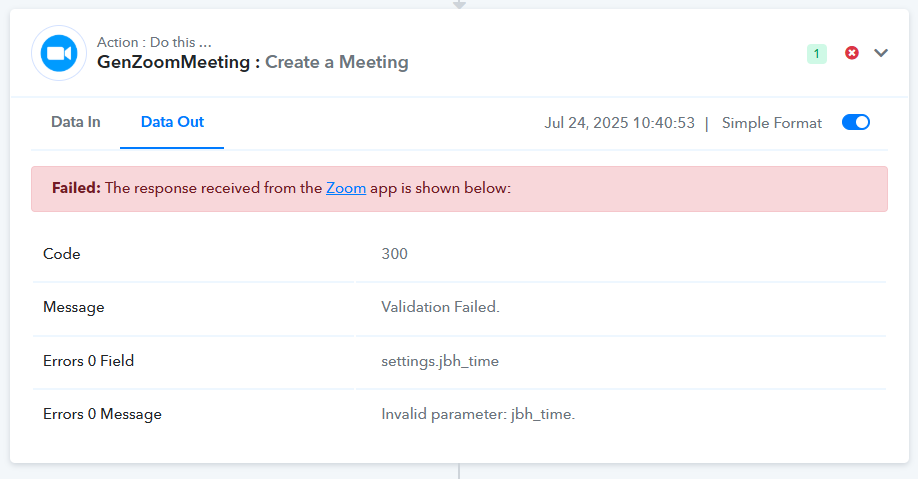Click the green step count badge

click(817, 54)
